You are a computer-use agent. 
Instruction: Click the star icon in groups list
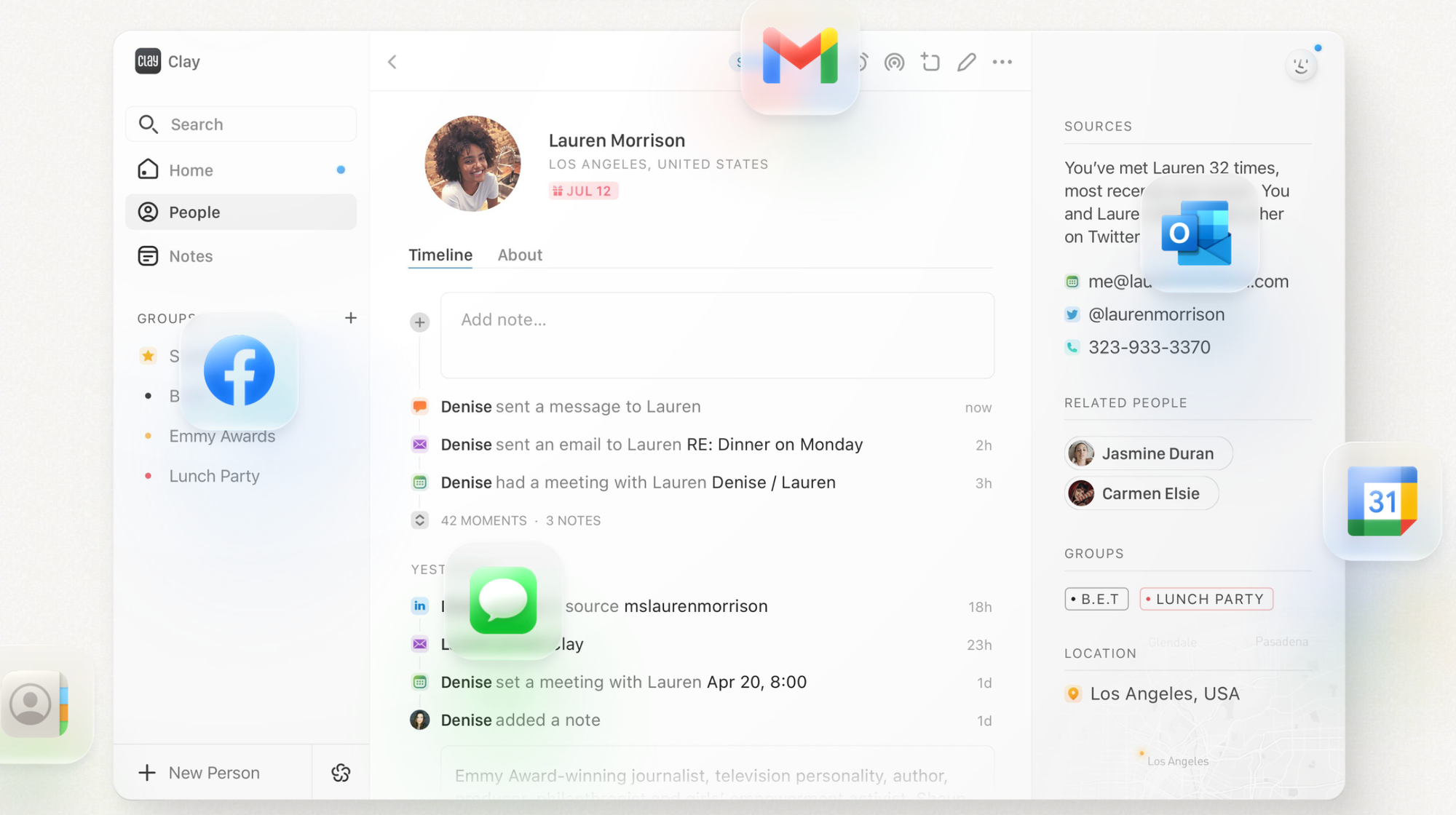tap(149, 356)
